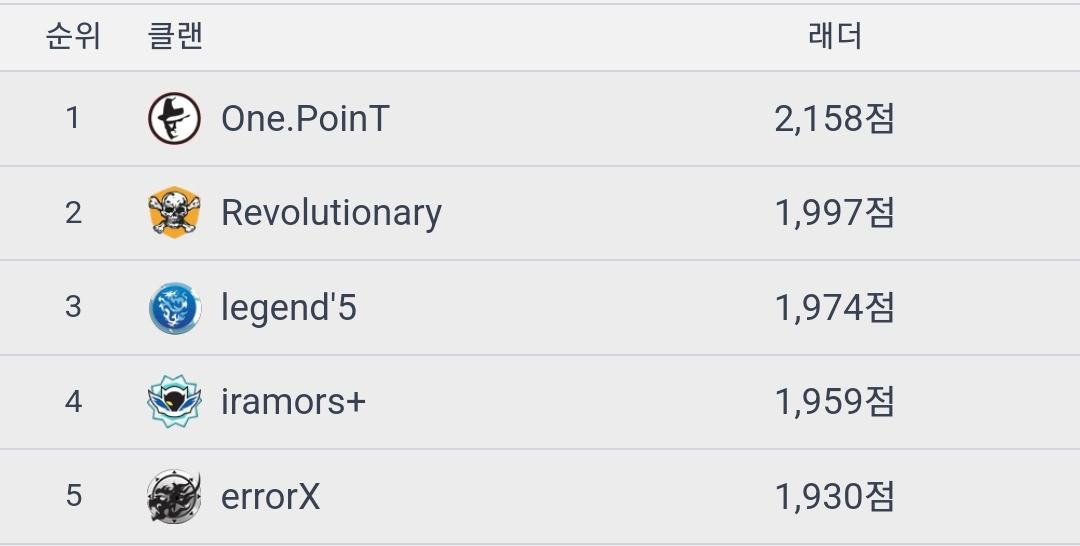Open the errorX clan name link
Viewport: 1080px width, 546px height.
click(x=270, y=496)
